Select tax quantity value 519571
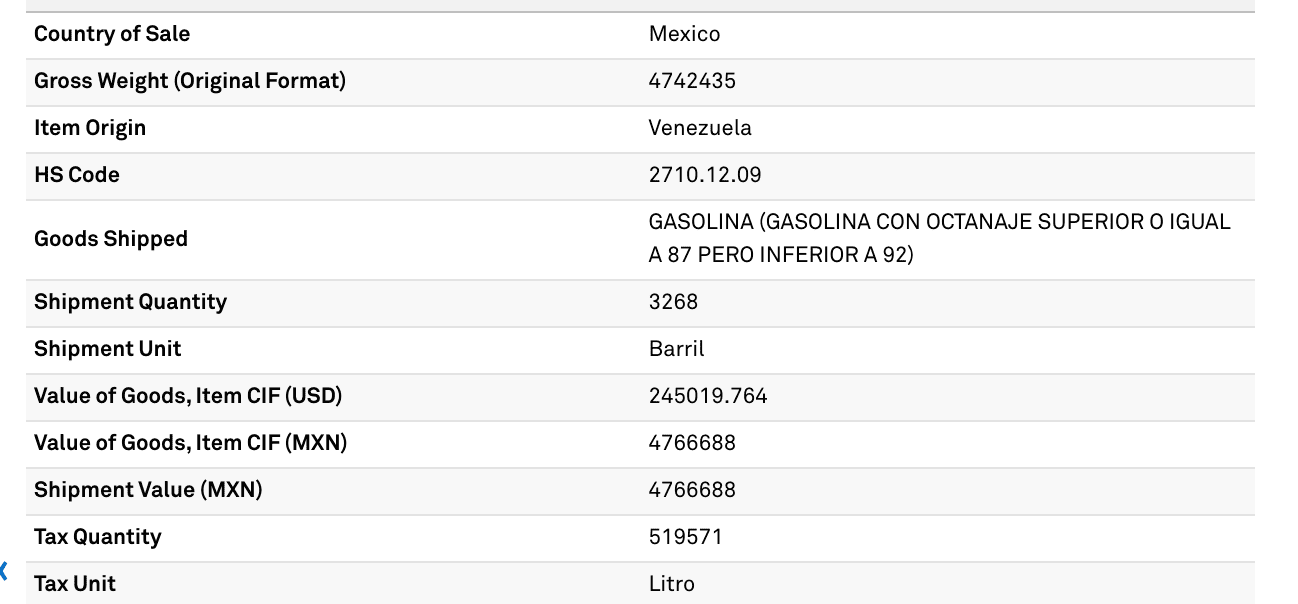The width and height of the screenshot is (1298, 604). (x=685, y=537)
